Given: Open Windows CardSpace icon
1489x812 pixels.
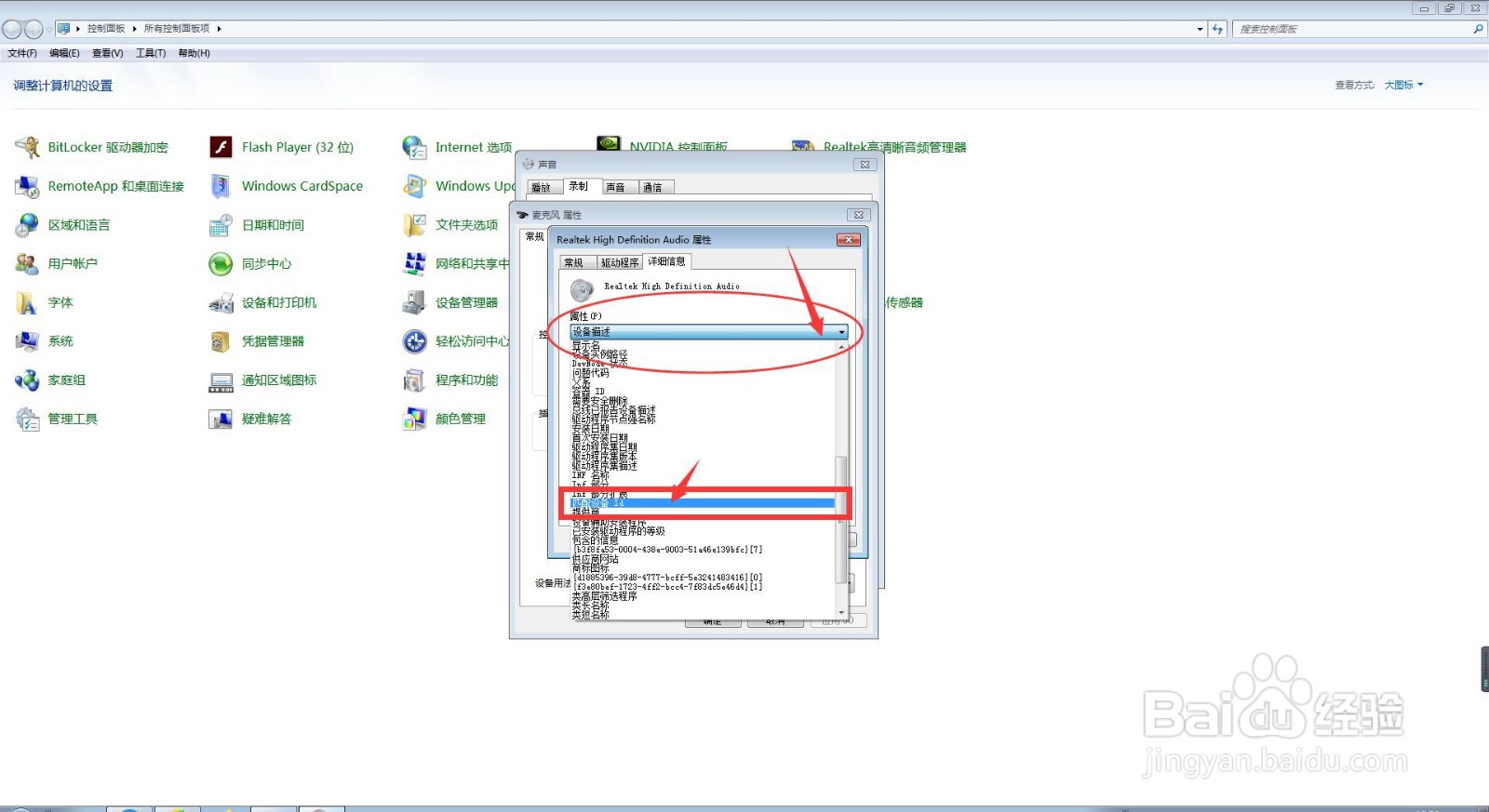Looking at the screenshot, I should (x=221, y=186).
